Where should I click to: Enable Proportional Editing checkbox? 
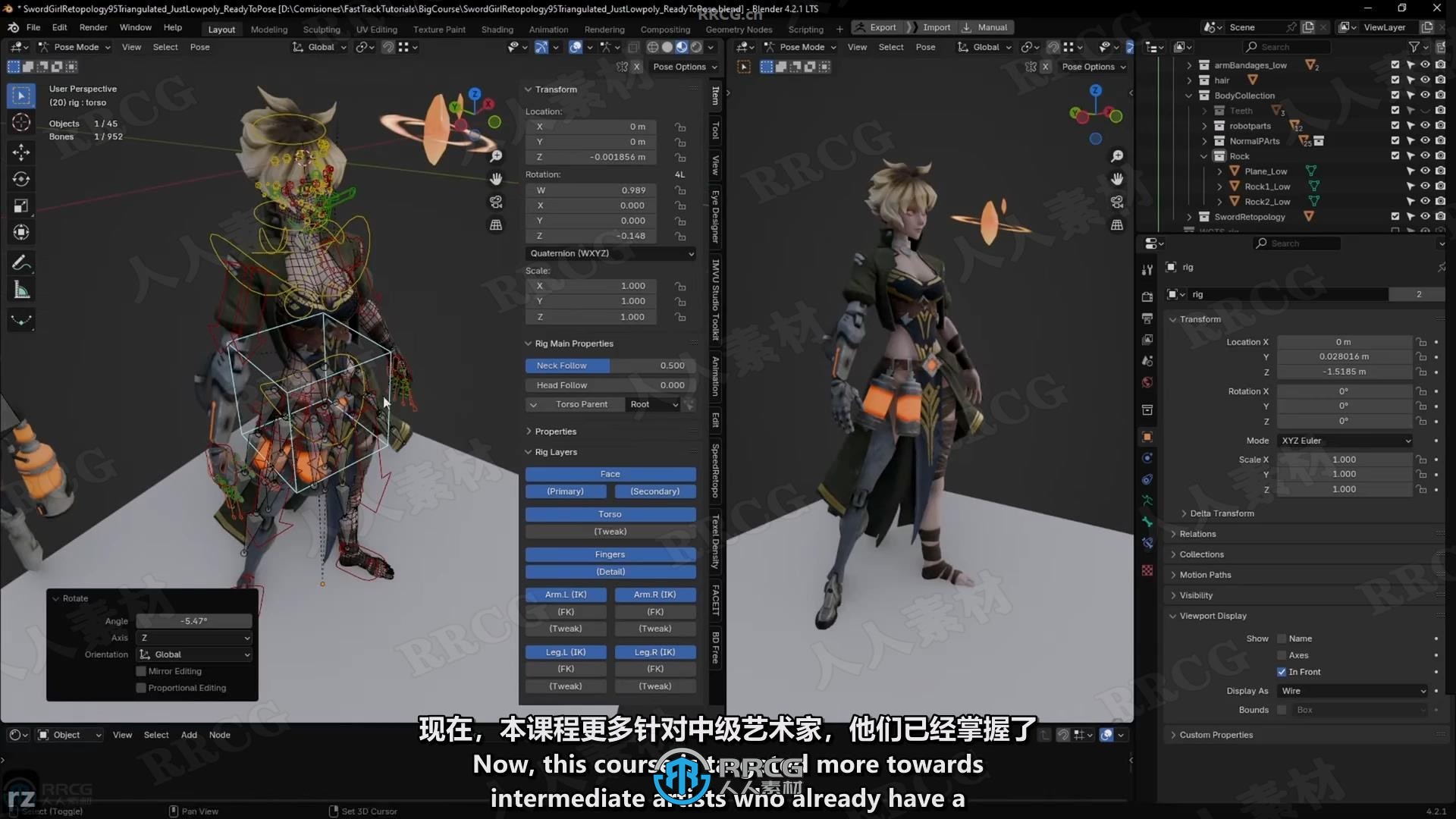141,688
